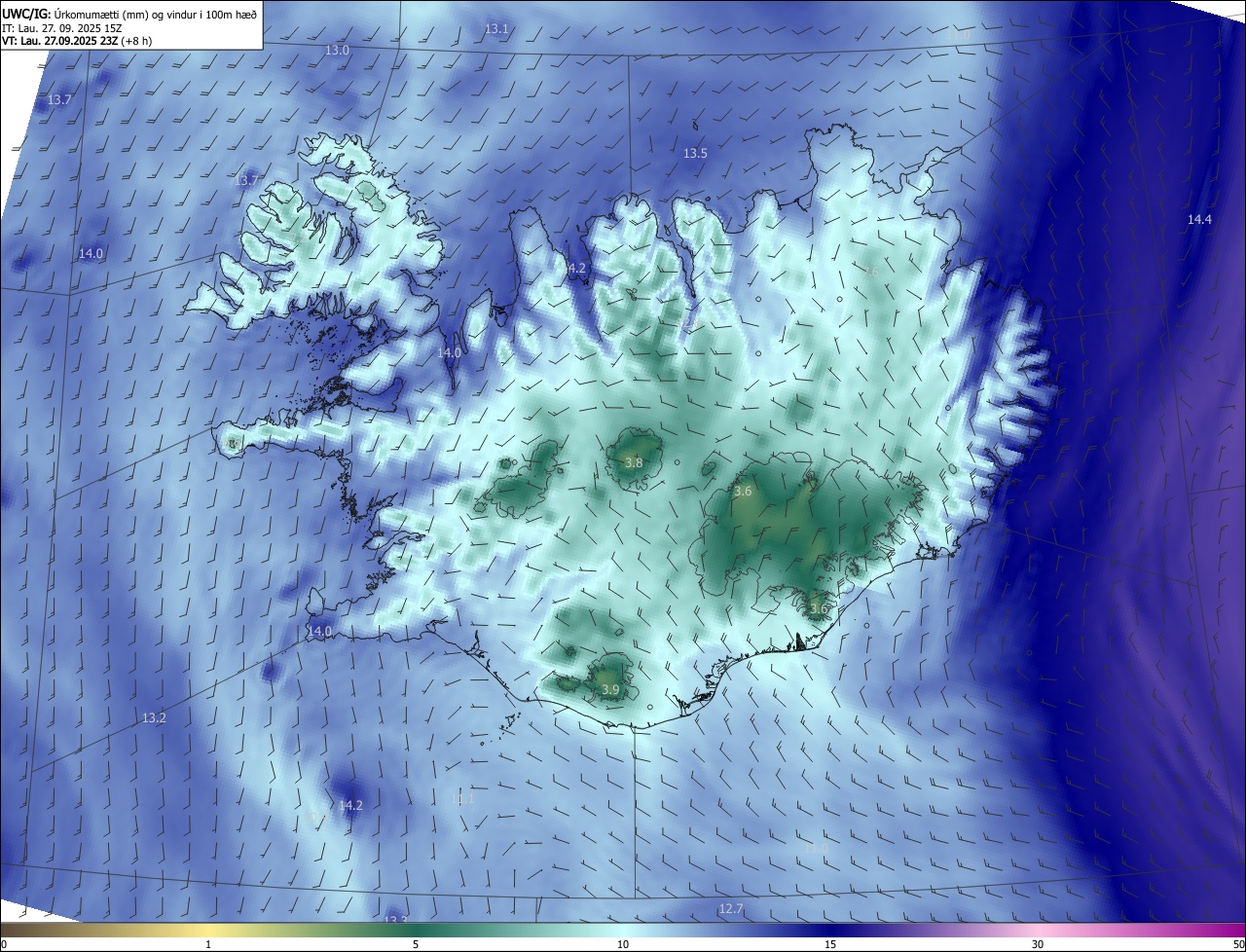Select the 'VT: Lau. 27.09.2025 23Z (+8 h)' line
Screen dimensions: 1246x952
77,41
